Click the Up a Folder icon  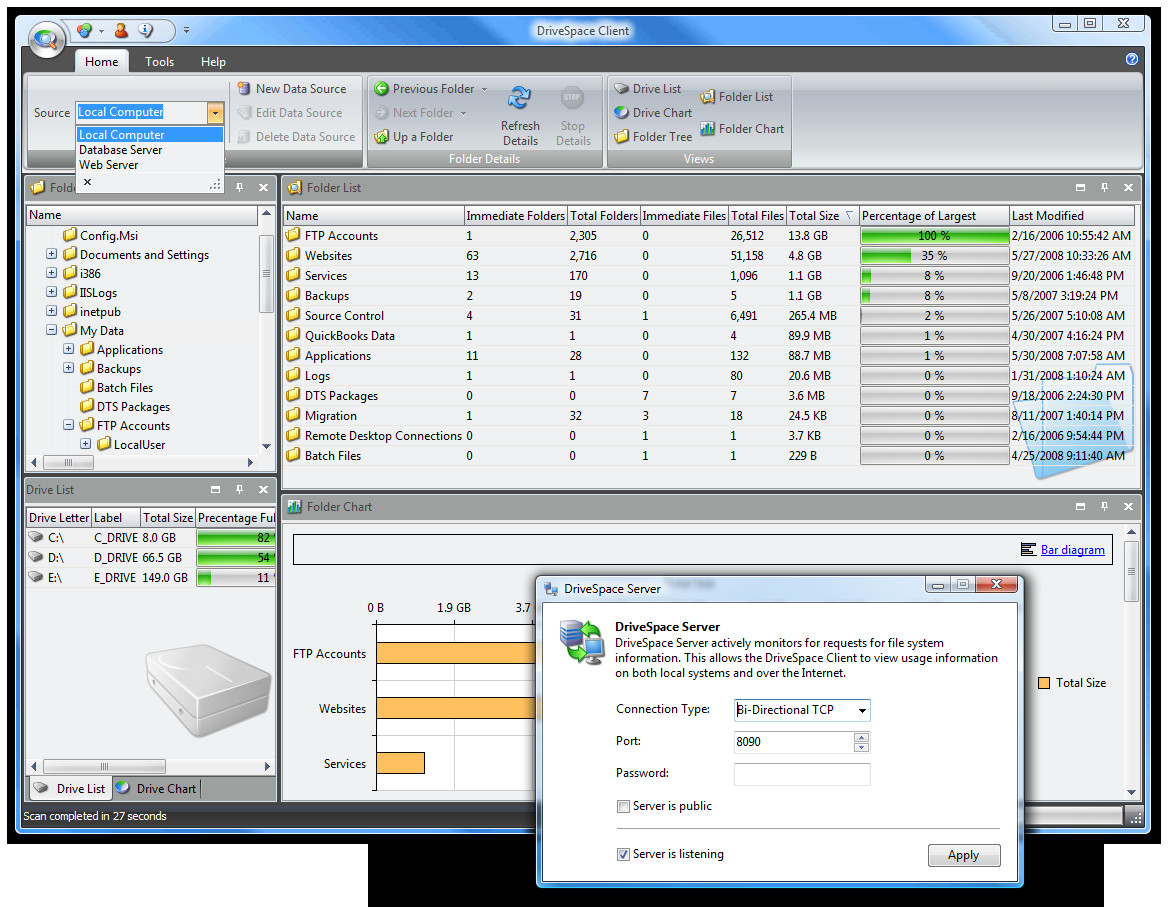(x=381, y=136)
